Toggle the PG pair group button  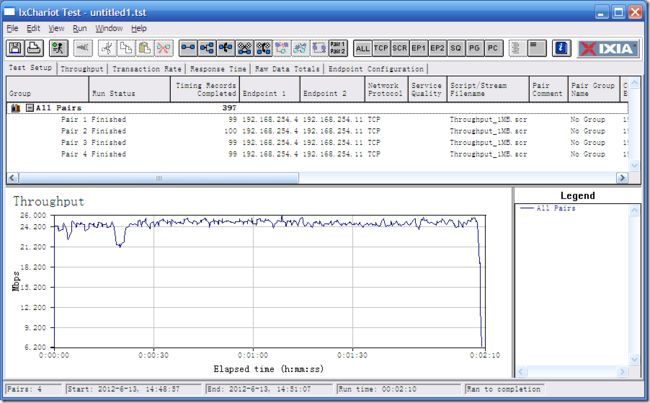[x=474, y=48]
